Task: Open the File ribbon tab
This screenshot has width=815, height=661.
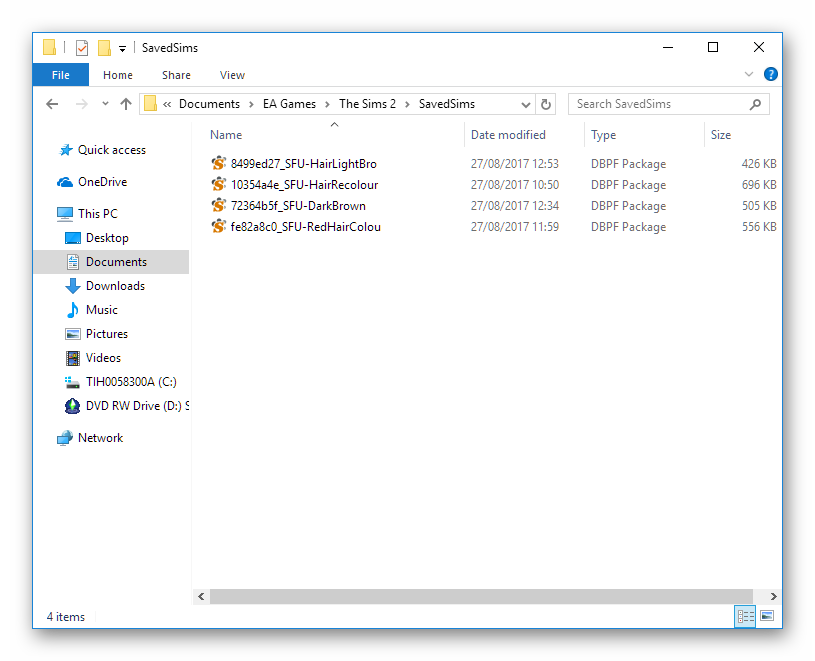Action: (61, 75)
